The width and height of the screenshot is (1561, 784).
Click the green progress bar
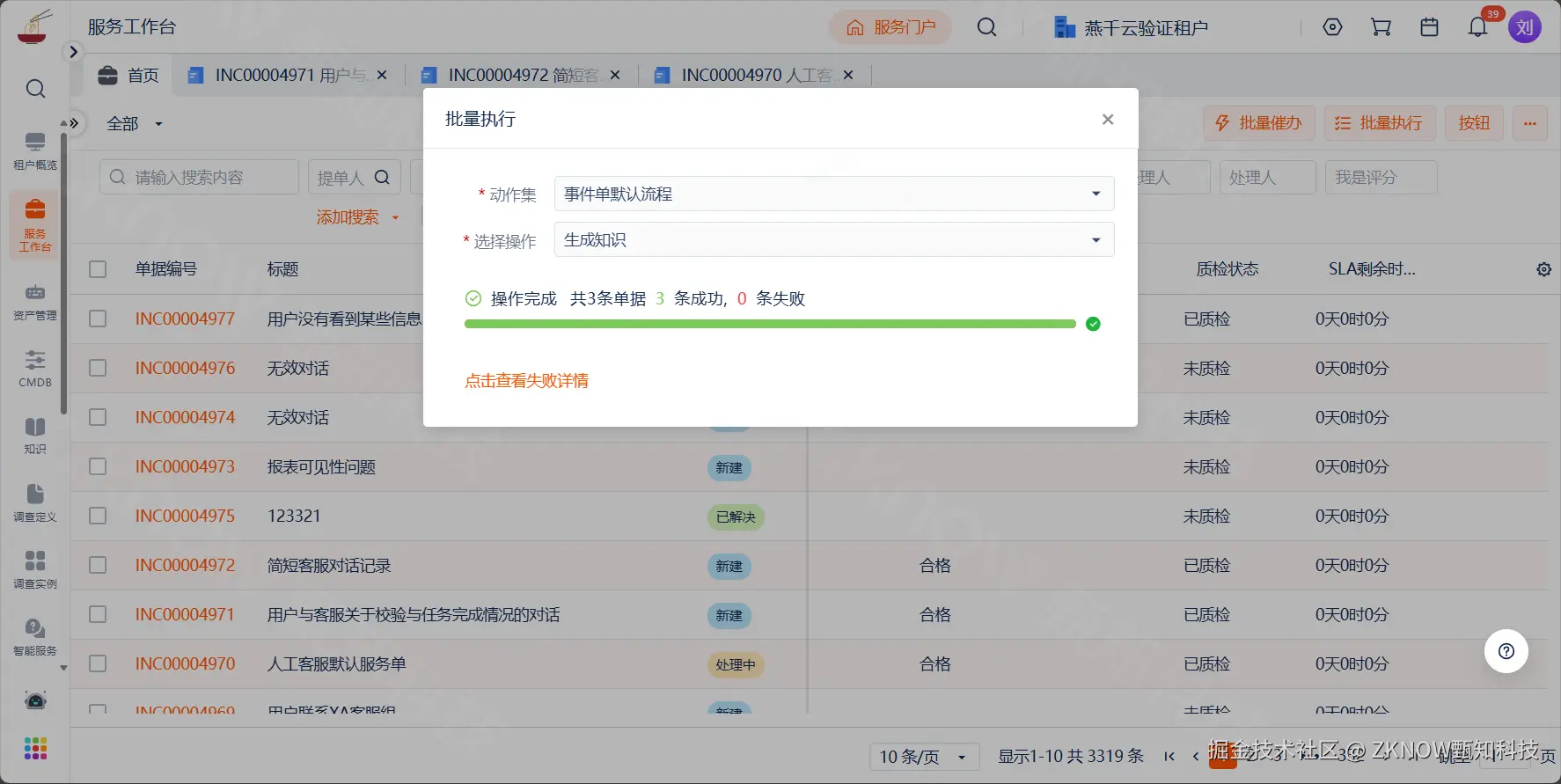coord(770,324)
